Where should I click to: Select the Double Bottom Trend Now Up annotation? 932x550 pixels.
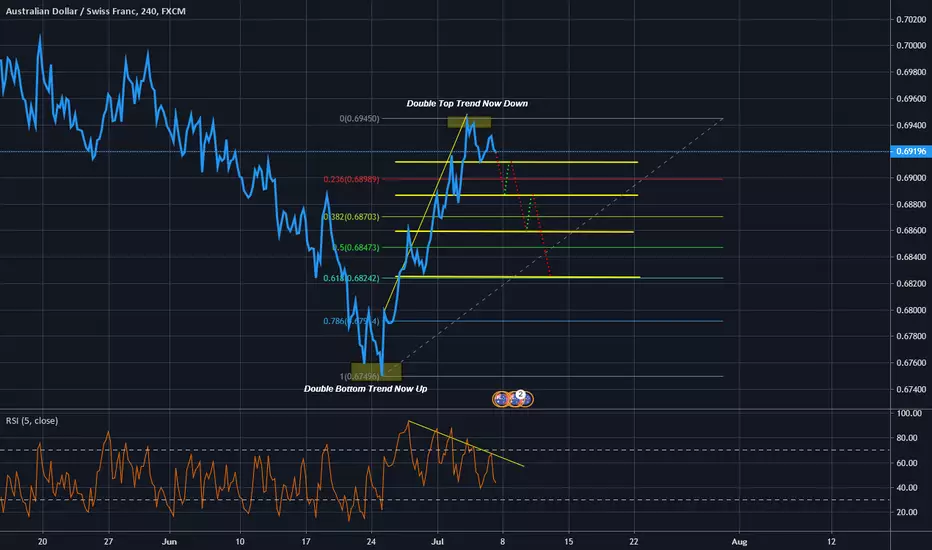[x=366, y=389]
